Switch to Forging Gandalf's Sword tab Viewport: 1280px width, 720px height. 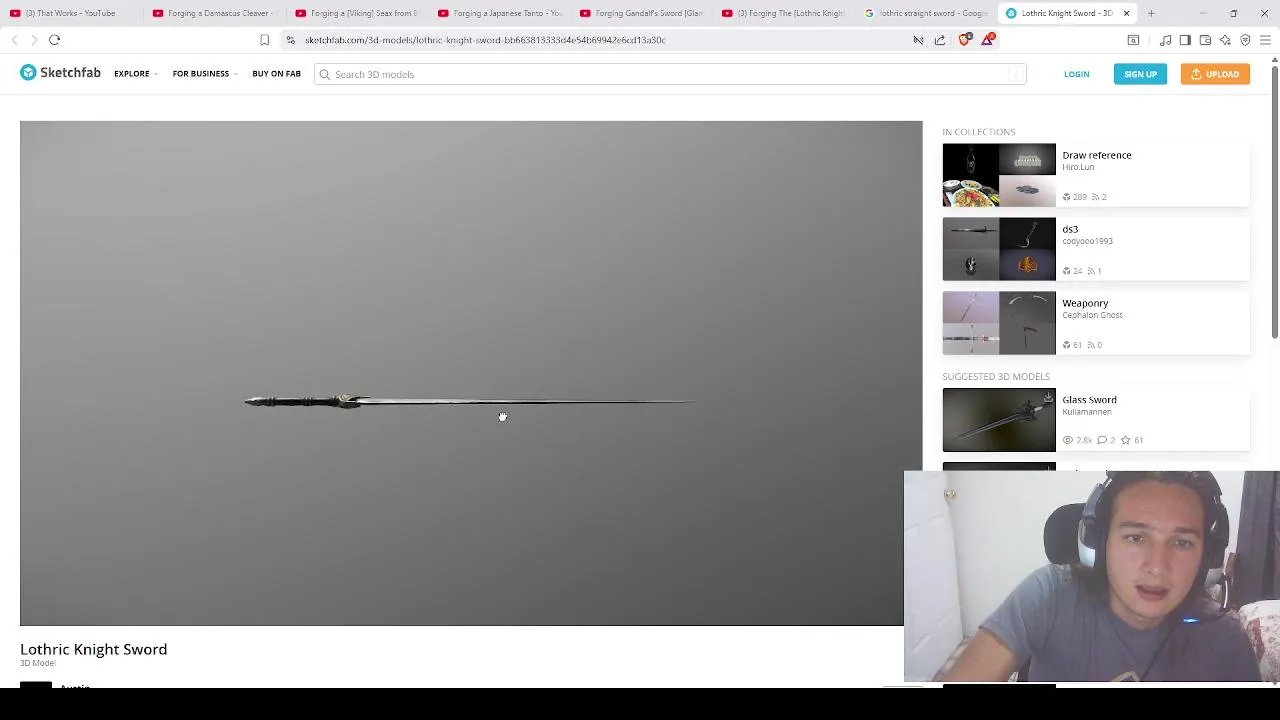(x=641, y=13)
